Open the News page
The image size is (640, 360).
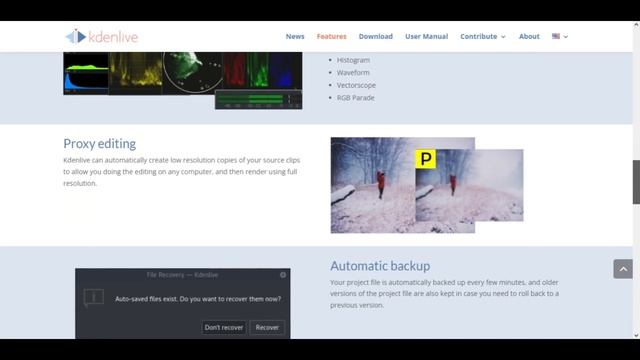click(x=295, y=36)
